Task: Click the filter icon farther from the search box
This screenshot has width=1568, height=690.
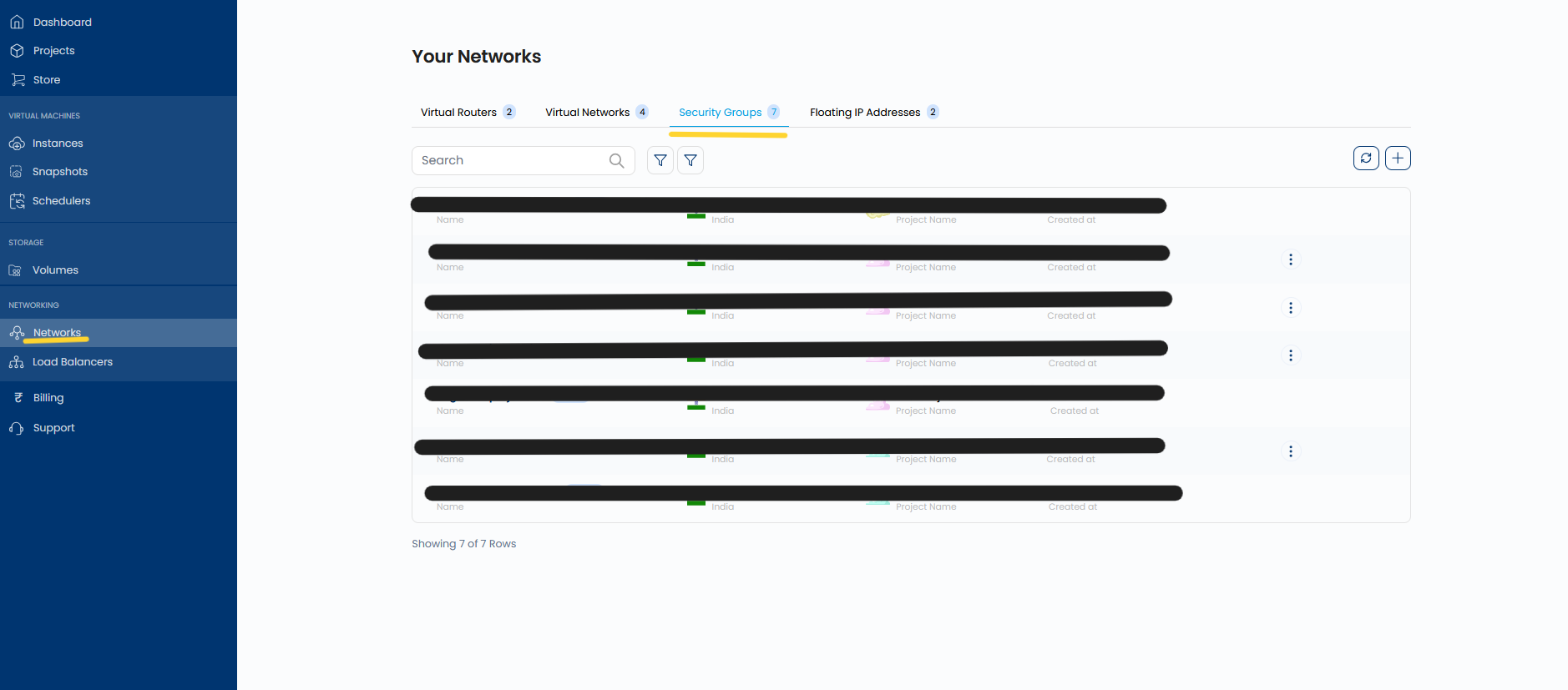Action: tap(690, 160)
